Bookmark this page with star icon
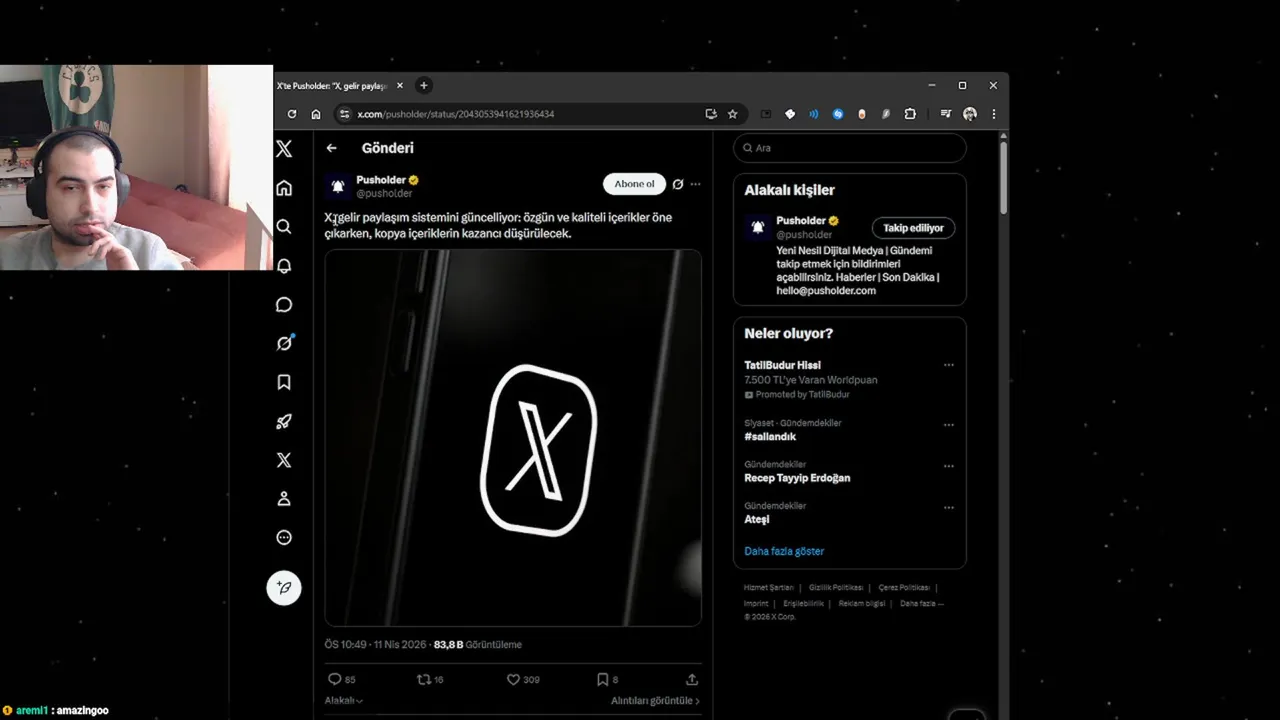1280x720 pixels. [x=733, y=114]
